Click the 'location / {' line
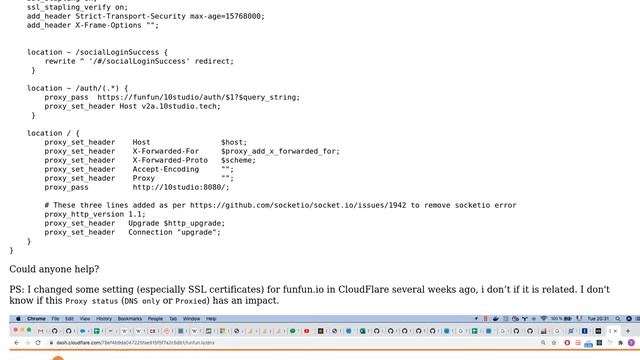640x360 pixels. pyautogui.click(x=53, y=133)
